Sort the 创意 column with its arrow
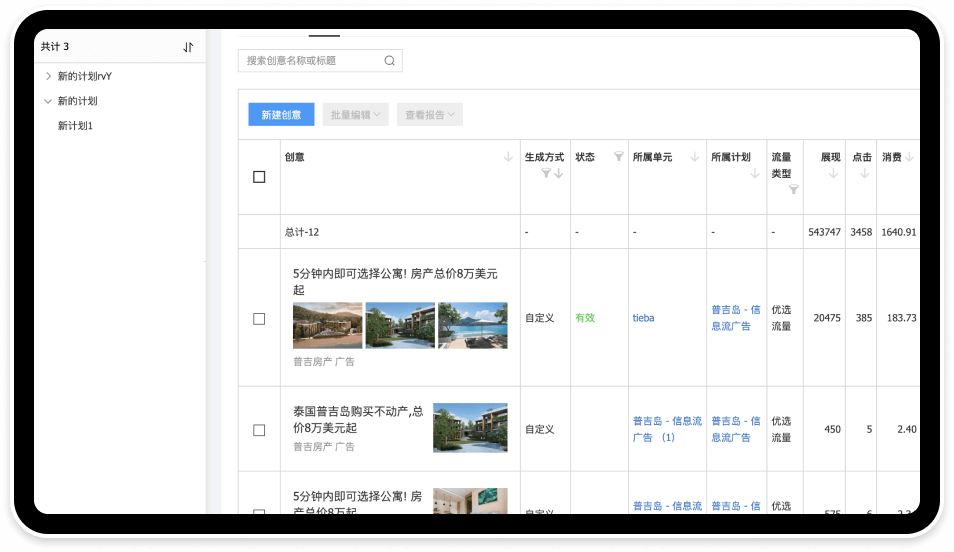Screen dimensions: 954x552 [508, 157]
